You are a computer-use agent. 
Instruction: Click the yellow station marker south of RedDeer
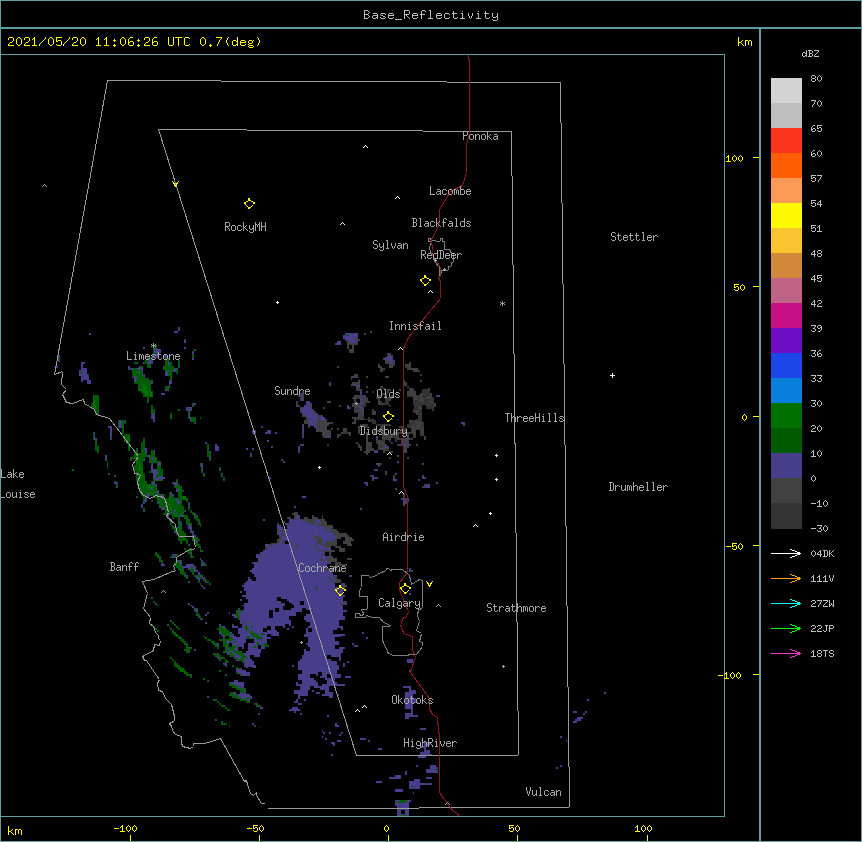click(x=426, y=281)
